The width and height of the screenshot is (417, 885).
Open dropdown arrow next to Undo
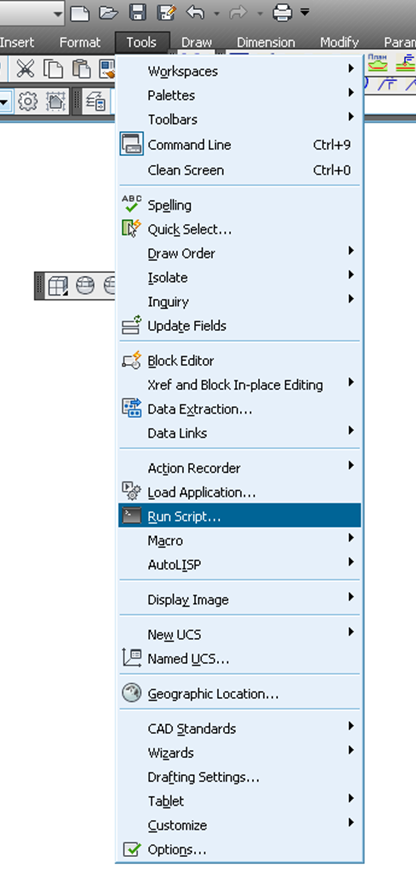[x=216, y=12]
